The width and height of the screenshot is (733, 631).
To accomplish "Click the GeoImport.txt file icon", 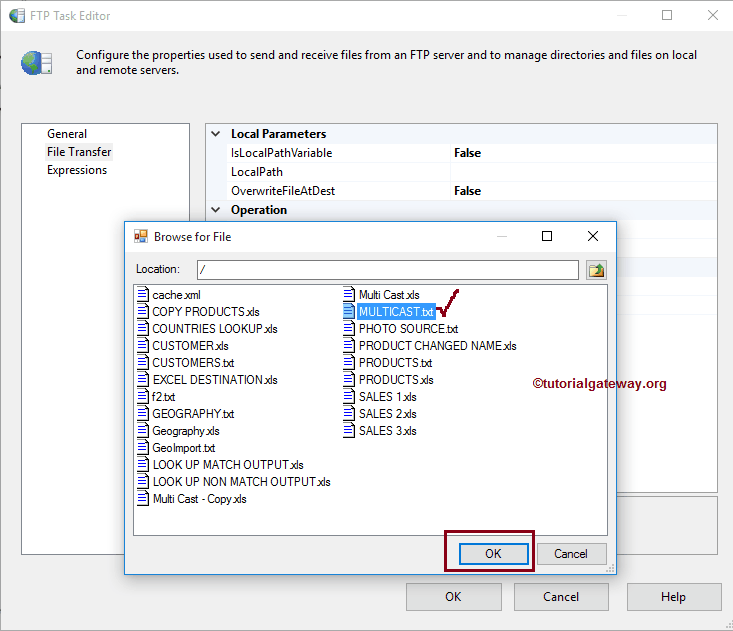I will pyautogui.click(x=143, y=447).
